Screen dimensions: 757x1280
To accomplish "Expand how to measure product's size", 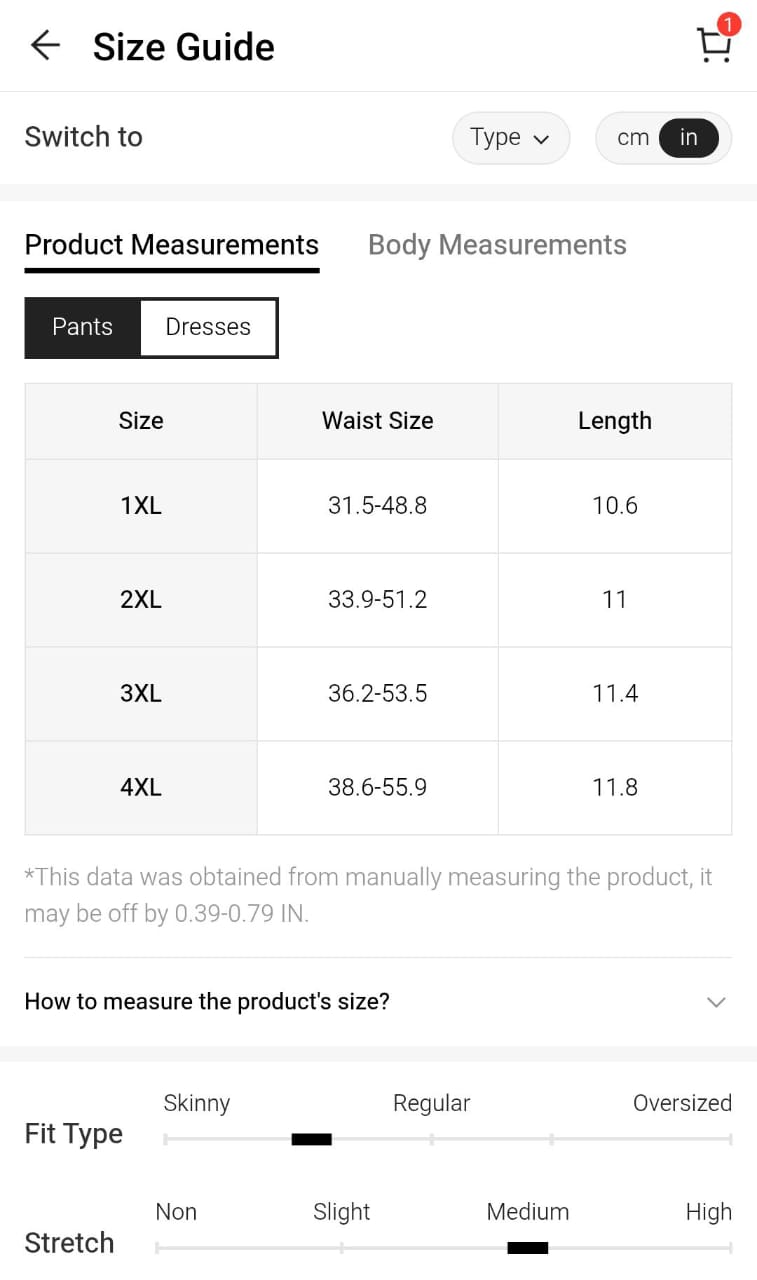I will click(x=207, y=1001).
